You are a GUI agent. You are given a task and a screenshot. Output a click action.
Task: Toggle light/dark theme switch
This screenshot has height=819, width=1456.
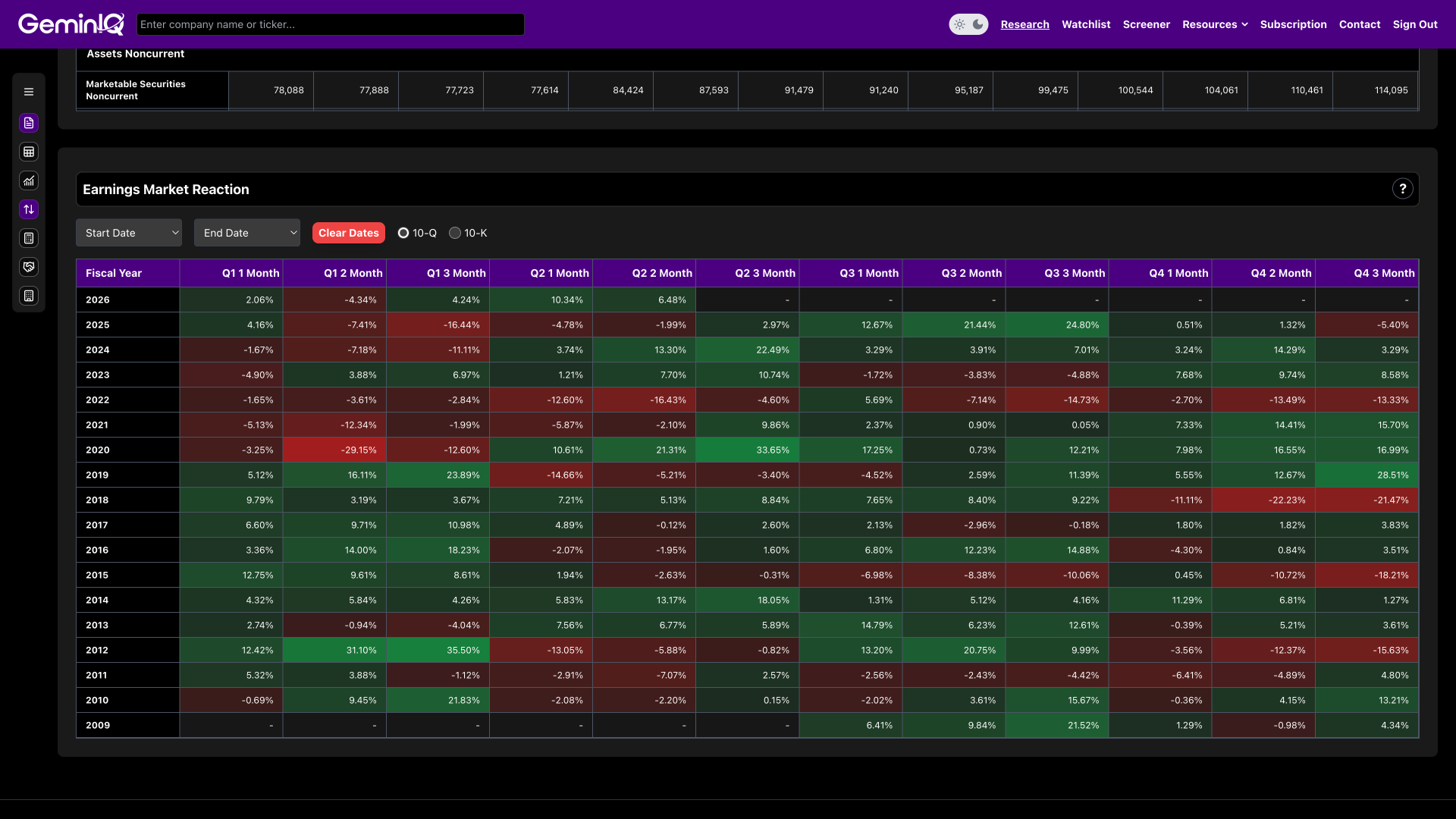(968, 24)
